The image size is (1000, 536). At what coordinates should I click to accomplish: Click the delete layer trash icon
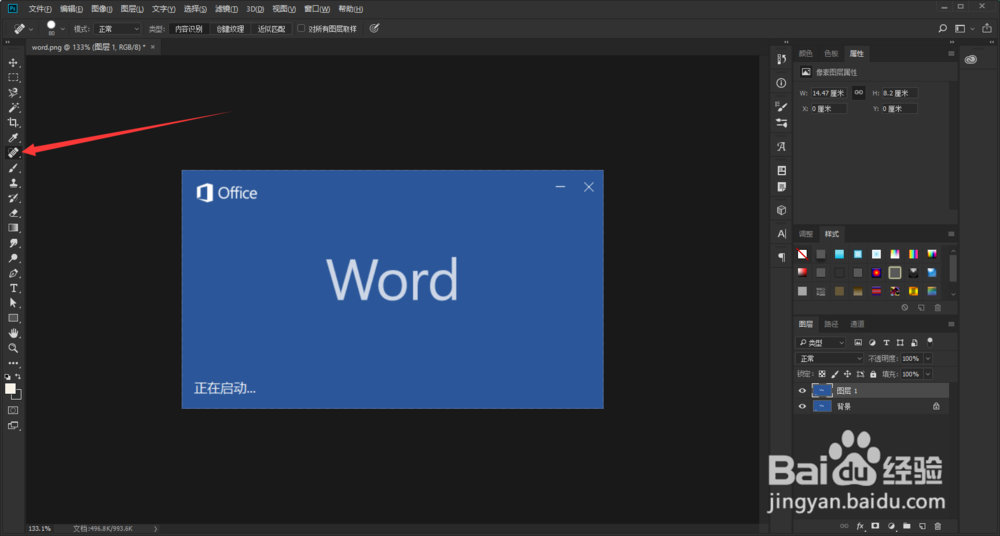938,526
